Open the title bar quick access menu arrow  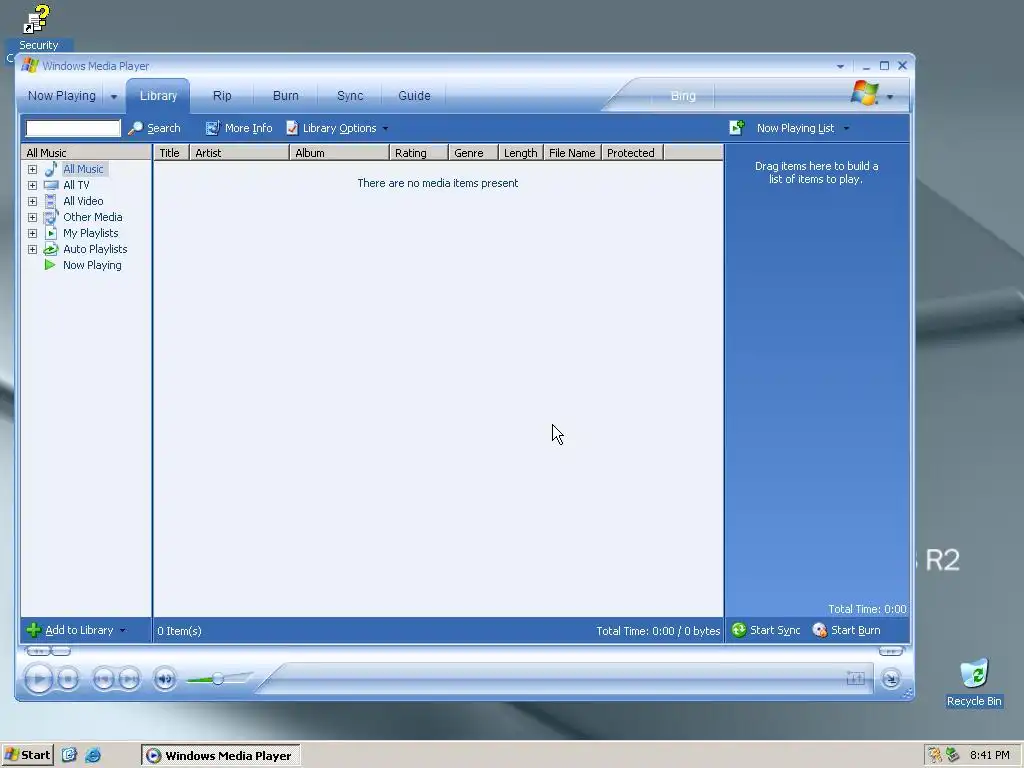coord(840,67)
